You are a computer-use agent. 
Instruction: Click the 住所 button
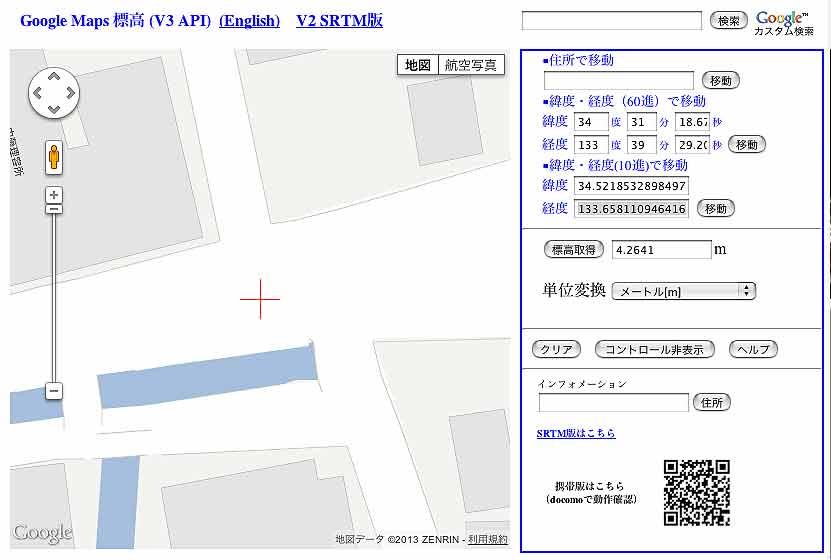712,403
